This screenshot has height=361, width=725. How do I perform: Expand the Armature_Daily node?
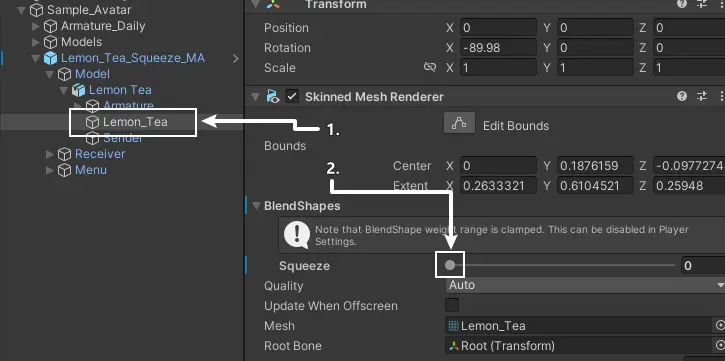pyautogui.click(x=36, y=26)
